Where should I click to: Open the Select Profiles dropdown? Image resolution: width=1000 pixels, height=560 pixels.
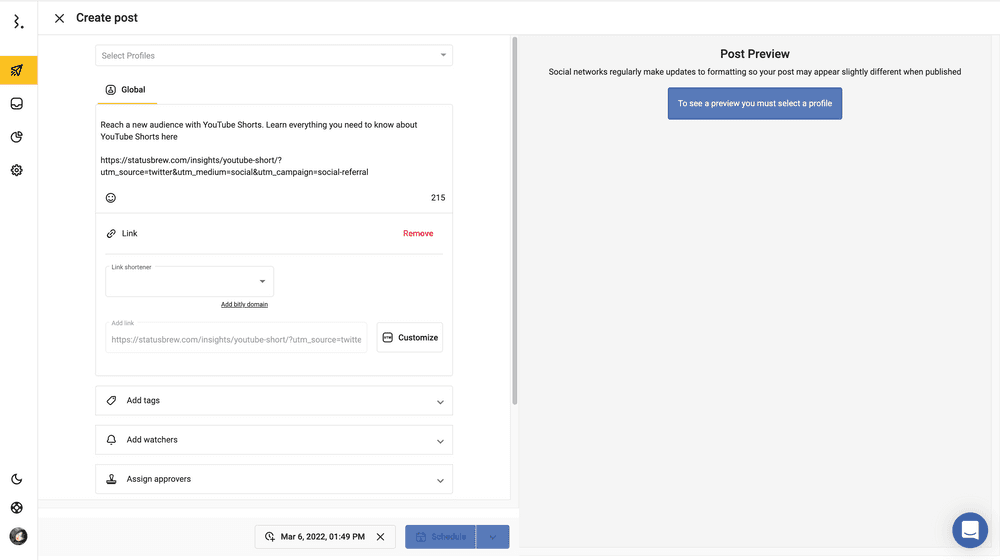click(273, 56)
